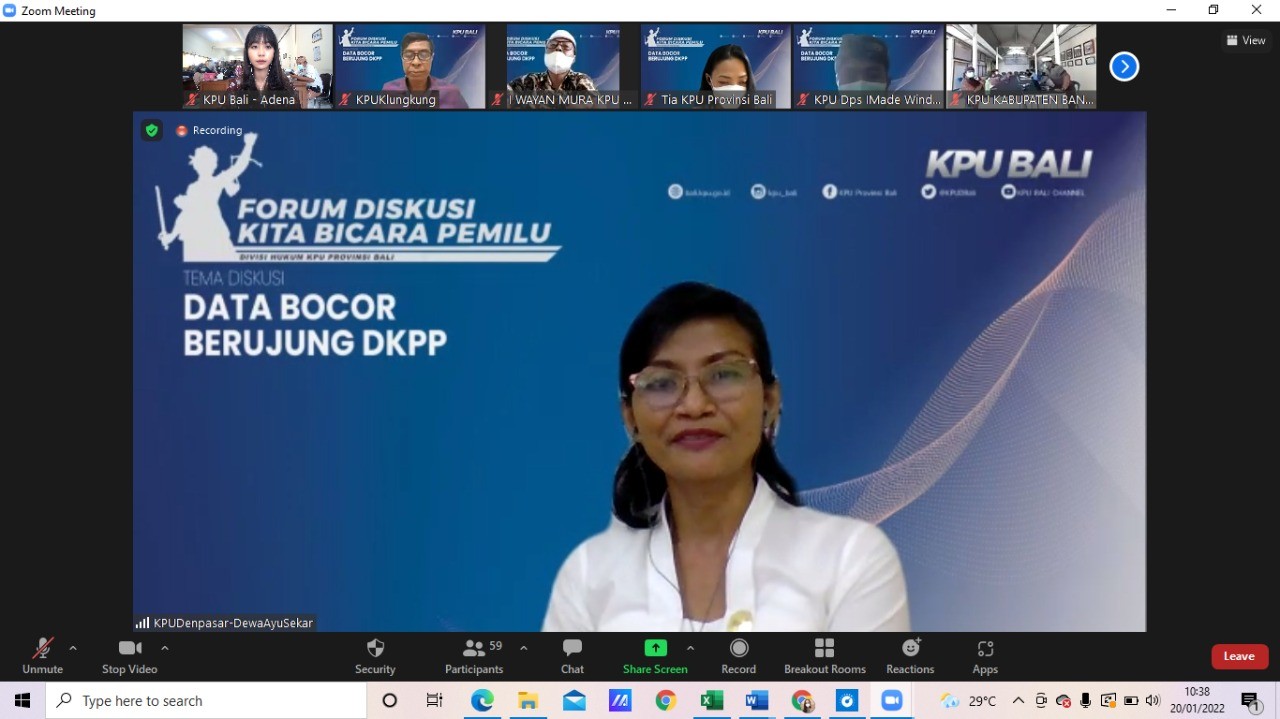The image size is (1280, 719).
Task: Expand Share Screen options arrow
Action: click(690, 648)
